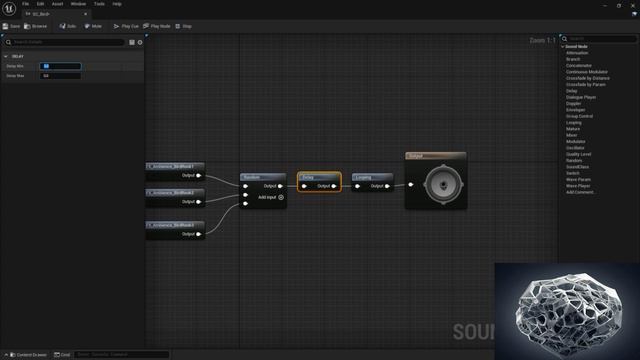Viewport: 640px width, 360px height.
Task: Open the Cmd console dropdown
Action: pos(62,355)
